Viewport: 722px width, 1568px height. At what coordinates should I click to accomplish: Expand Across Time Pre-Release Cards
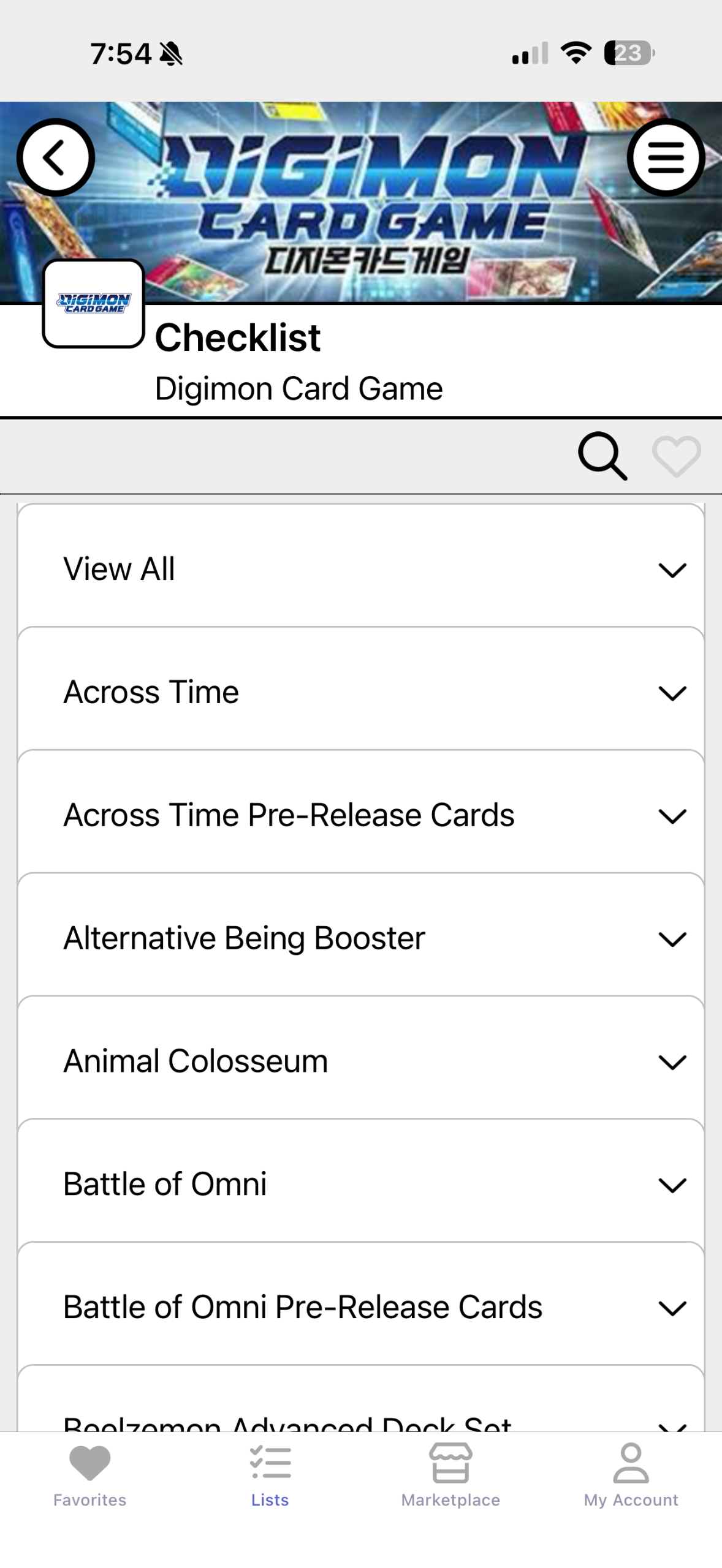click(x=672, y=816)
